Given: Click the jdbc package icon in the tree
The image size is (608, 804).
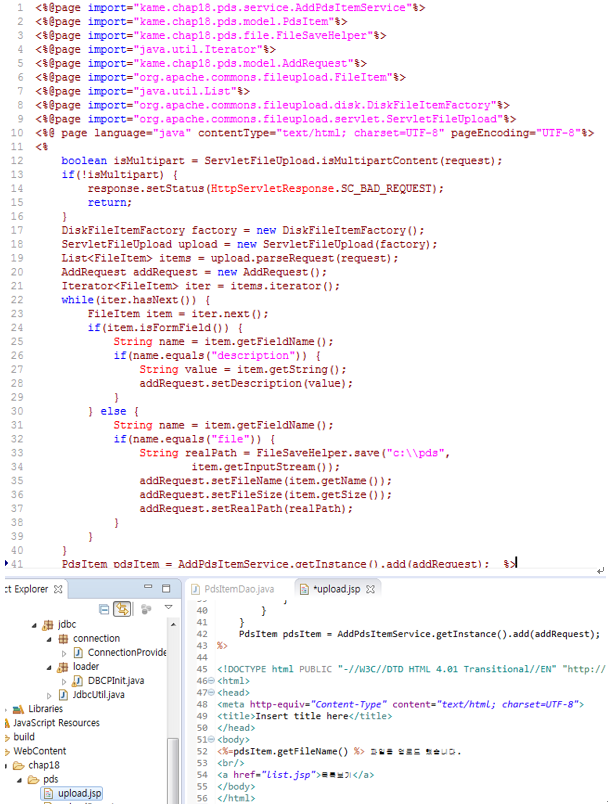Looking at the screenshot, I should tap(48, 625).
